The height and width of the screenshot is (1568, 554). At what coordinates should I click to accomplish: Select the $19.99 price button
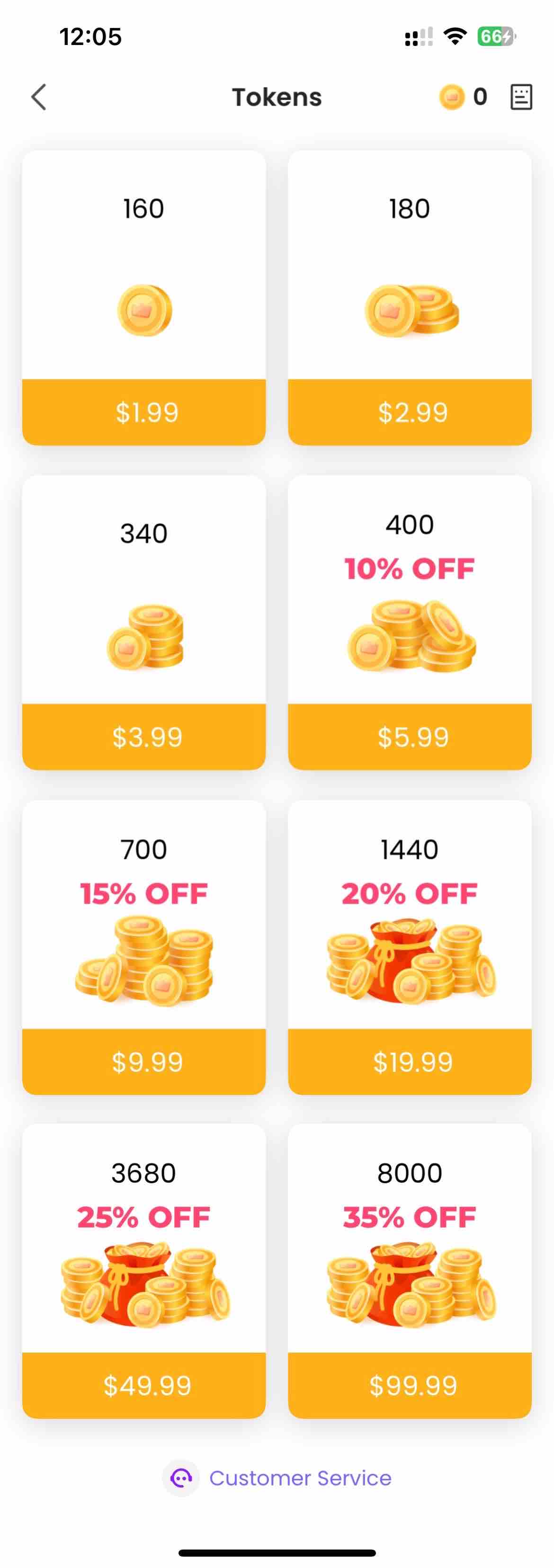coord(410,1061)
